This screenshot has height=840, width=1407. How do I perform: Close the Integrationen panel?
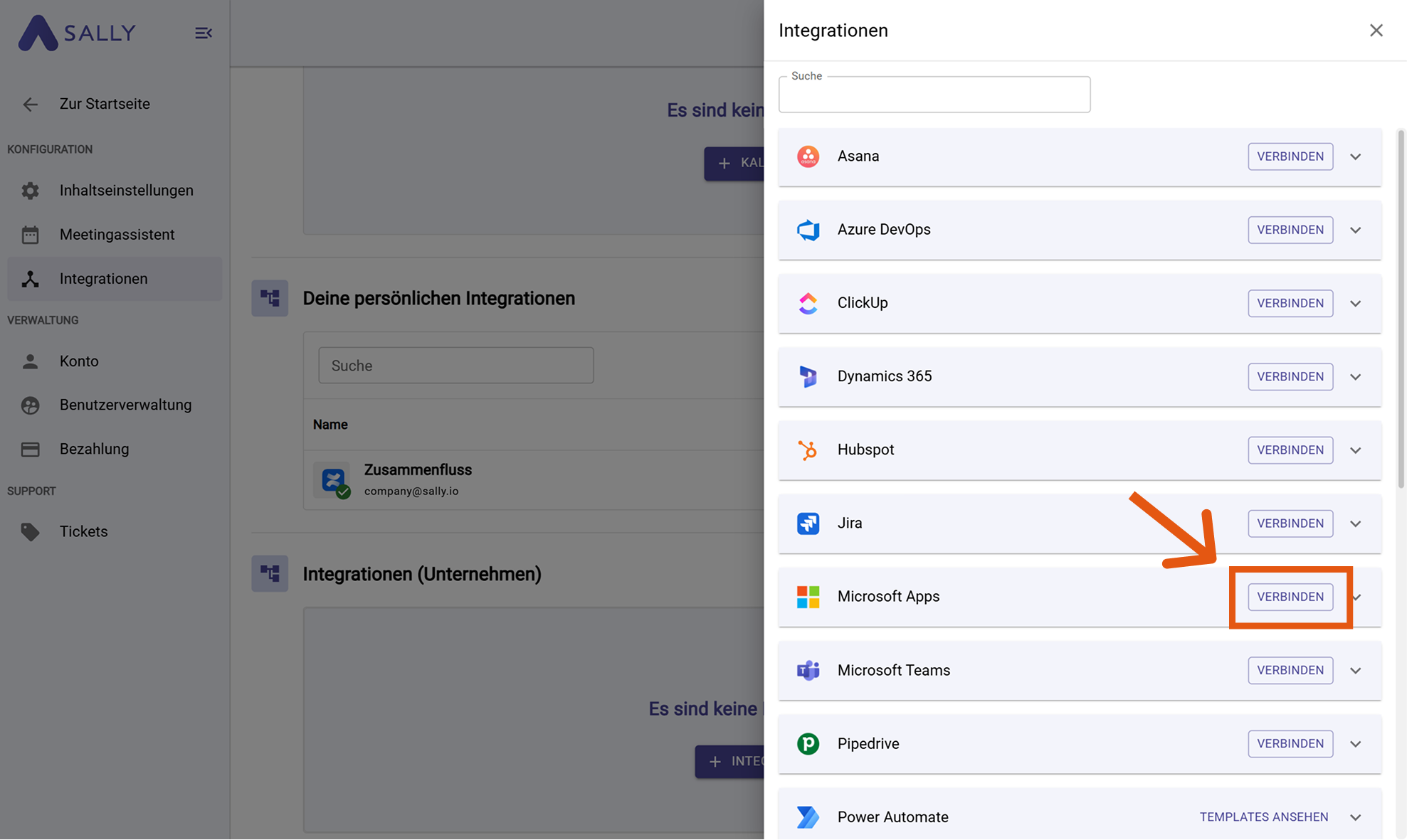click(x=1376, y=31)
